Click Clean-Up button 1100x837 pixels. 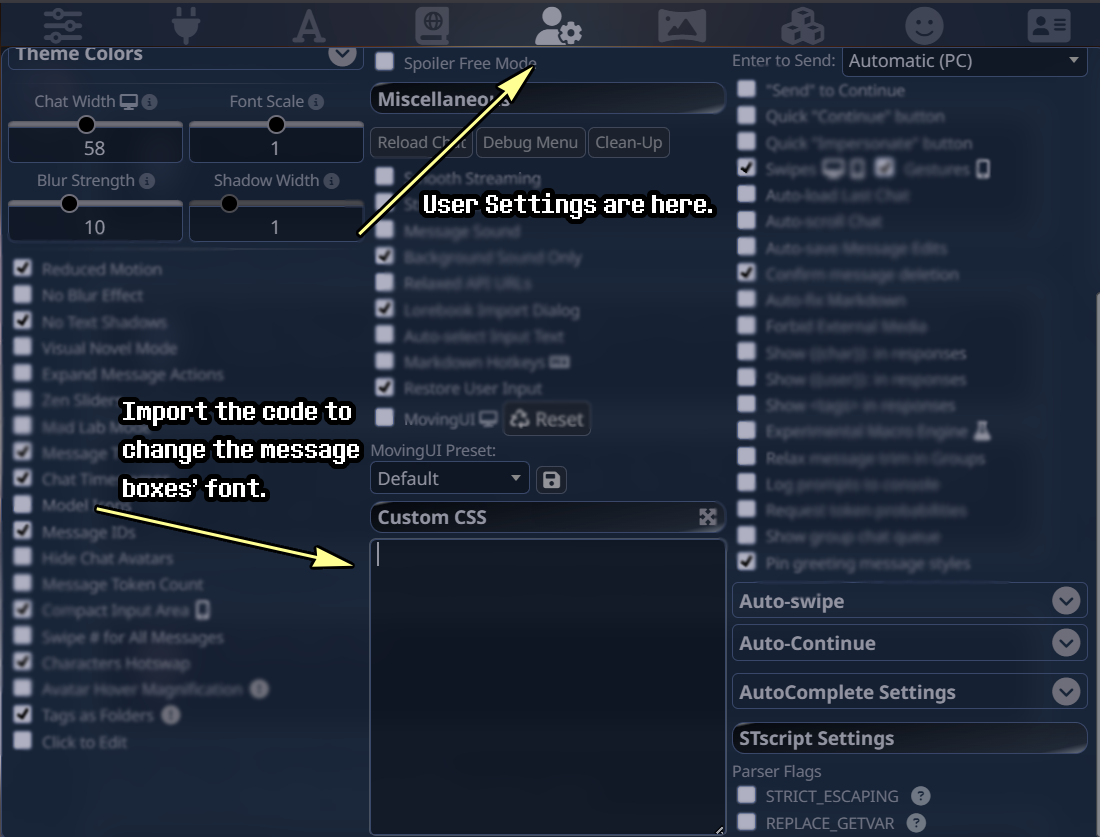629,142
